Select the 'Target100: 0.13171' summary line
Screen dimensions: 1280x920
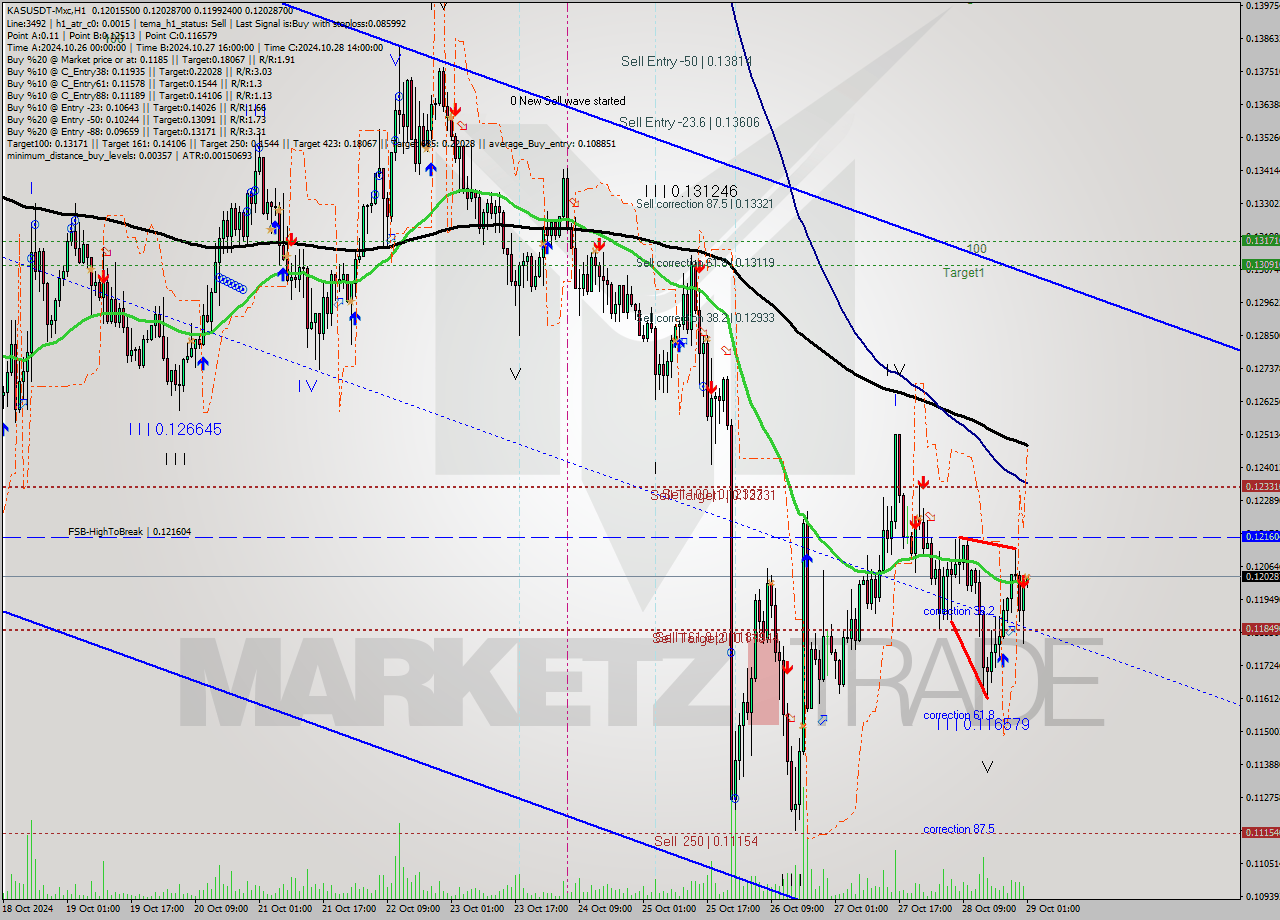tap(310, 143)
